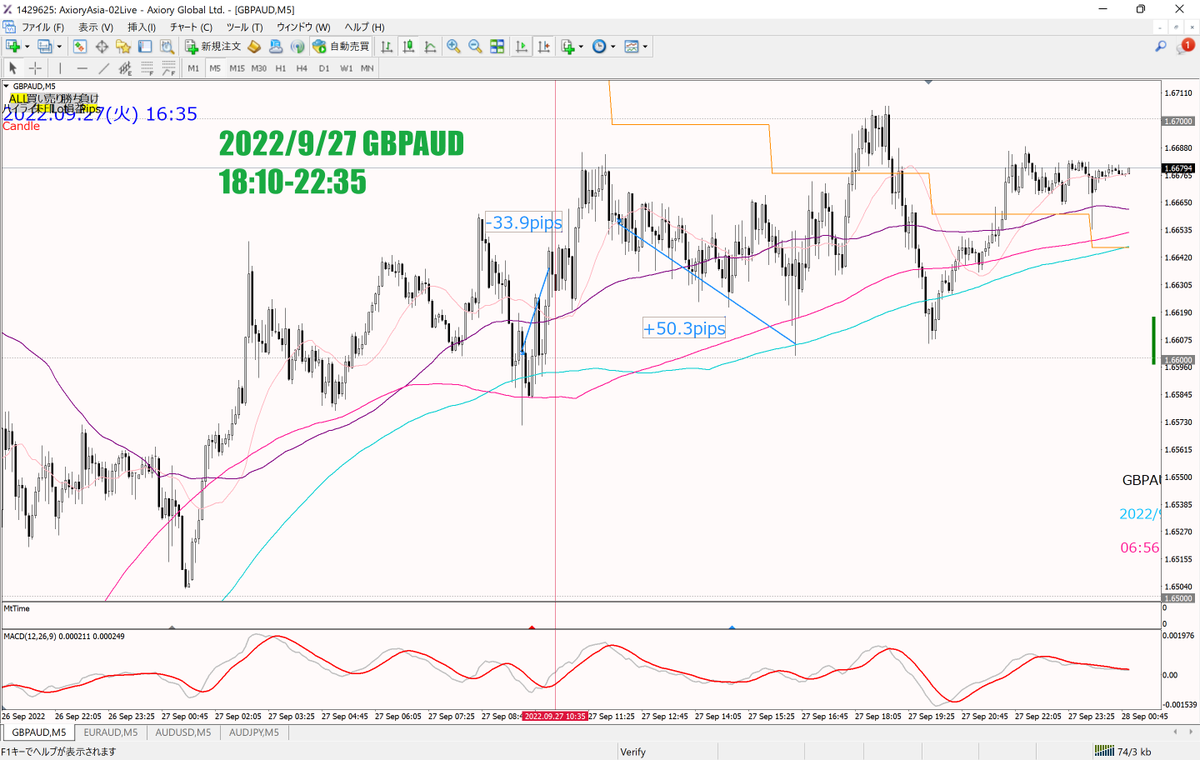Click the 新規注文 new order button
Viewport: 1200px width, 760px height.
pos(212,46)
